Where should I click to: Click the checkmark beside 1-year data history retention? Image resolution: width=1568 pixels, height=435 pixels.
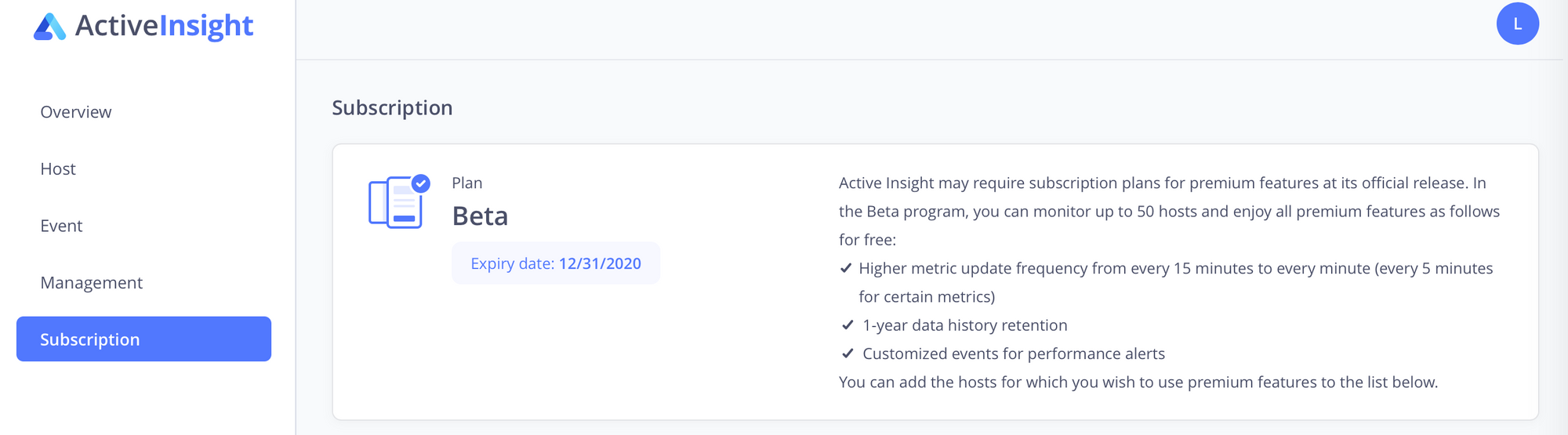[x=848, y=325]
